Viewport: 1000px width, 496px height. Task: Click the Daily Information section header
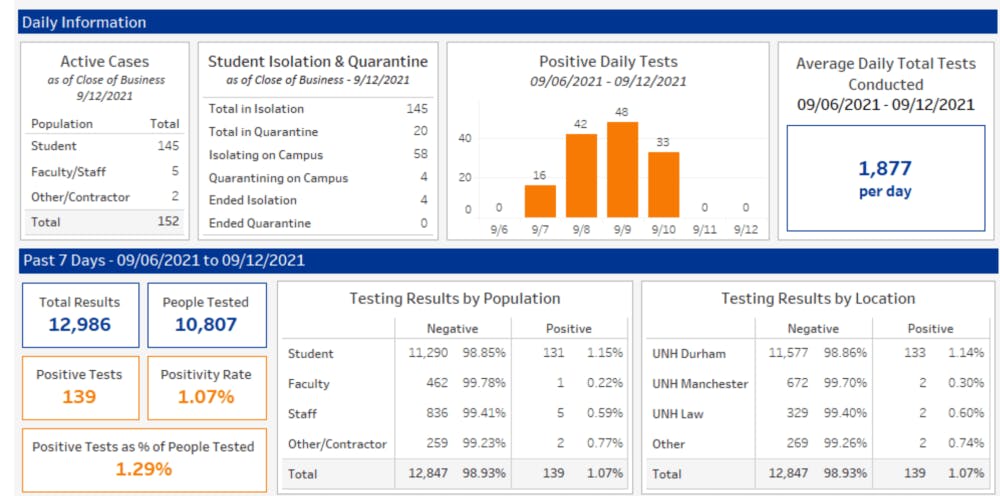click(x=500, y=22)
